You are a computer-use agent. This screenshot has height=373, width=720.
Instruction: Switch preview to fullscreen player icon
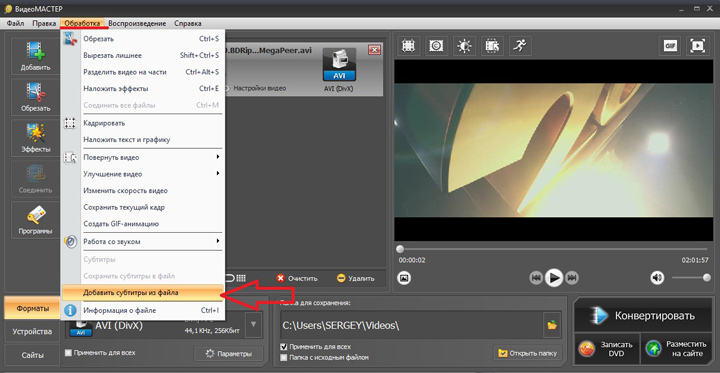tap(698, 45)
